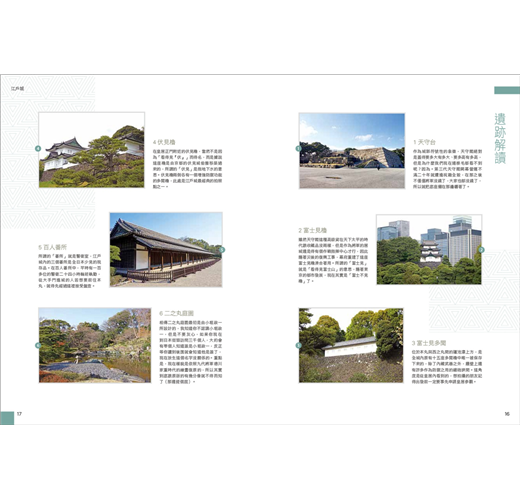
Task: Click the heading '4 伏見櫓'
Action: click(164, 142)
